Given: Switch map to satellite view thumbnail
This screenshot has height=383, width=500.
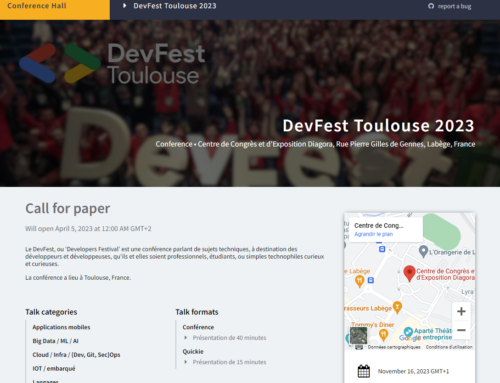Looking at the screenshot, I should [x=358, y=335].
